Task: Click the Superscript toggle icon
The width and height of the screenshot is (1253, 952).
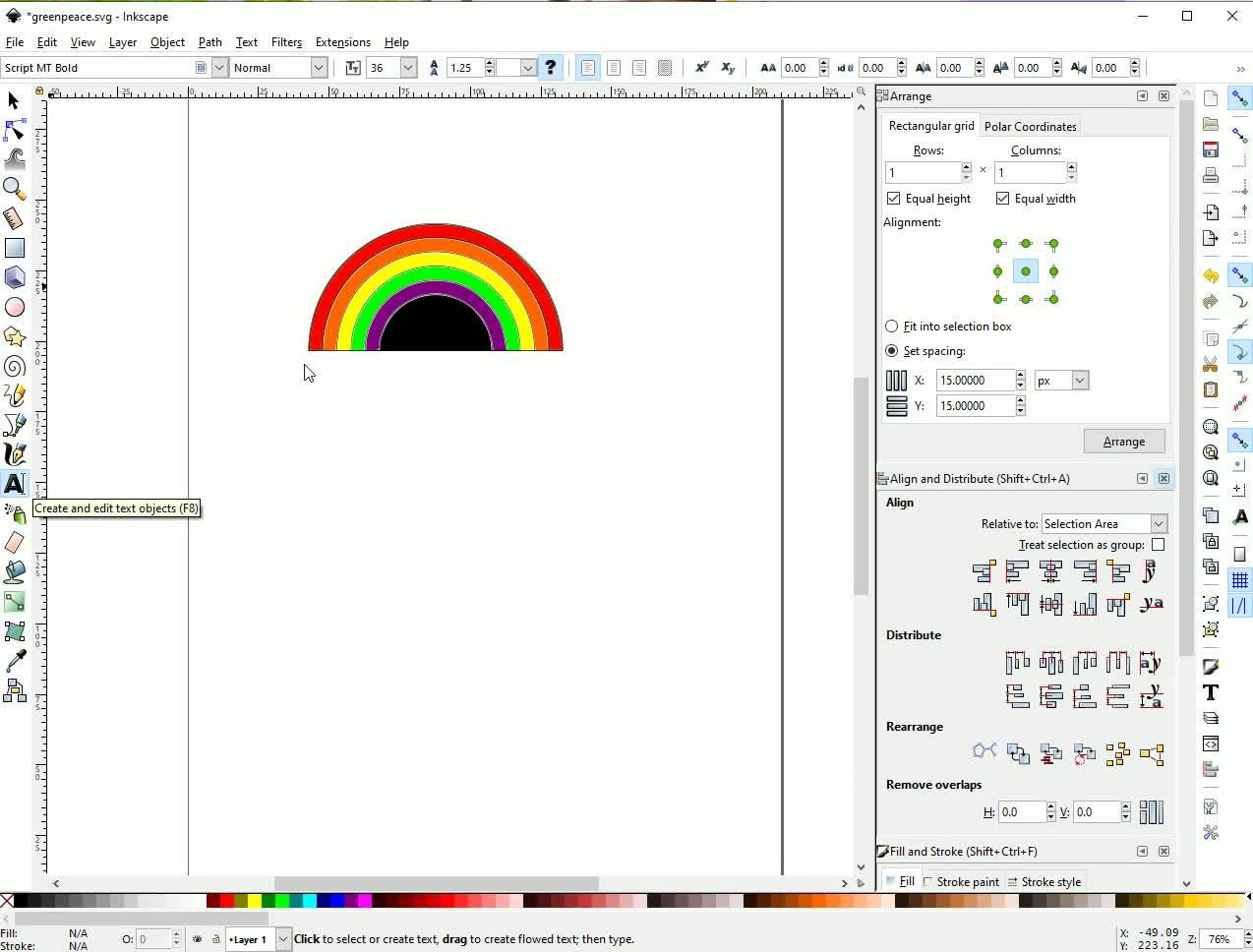Action: [701, 68]
